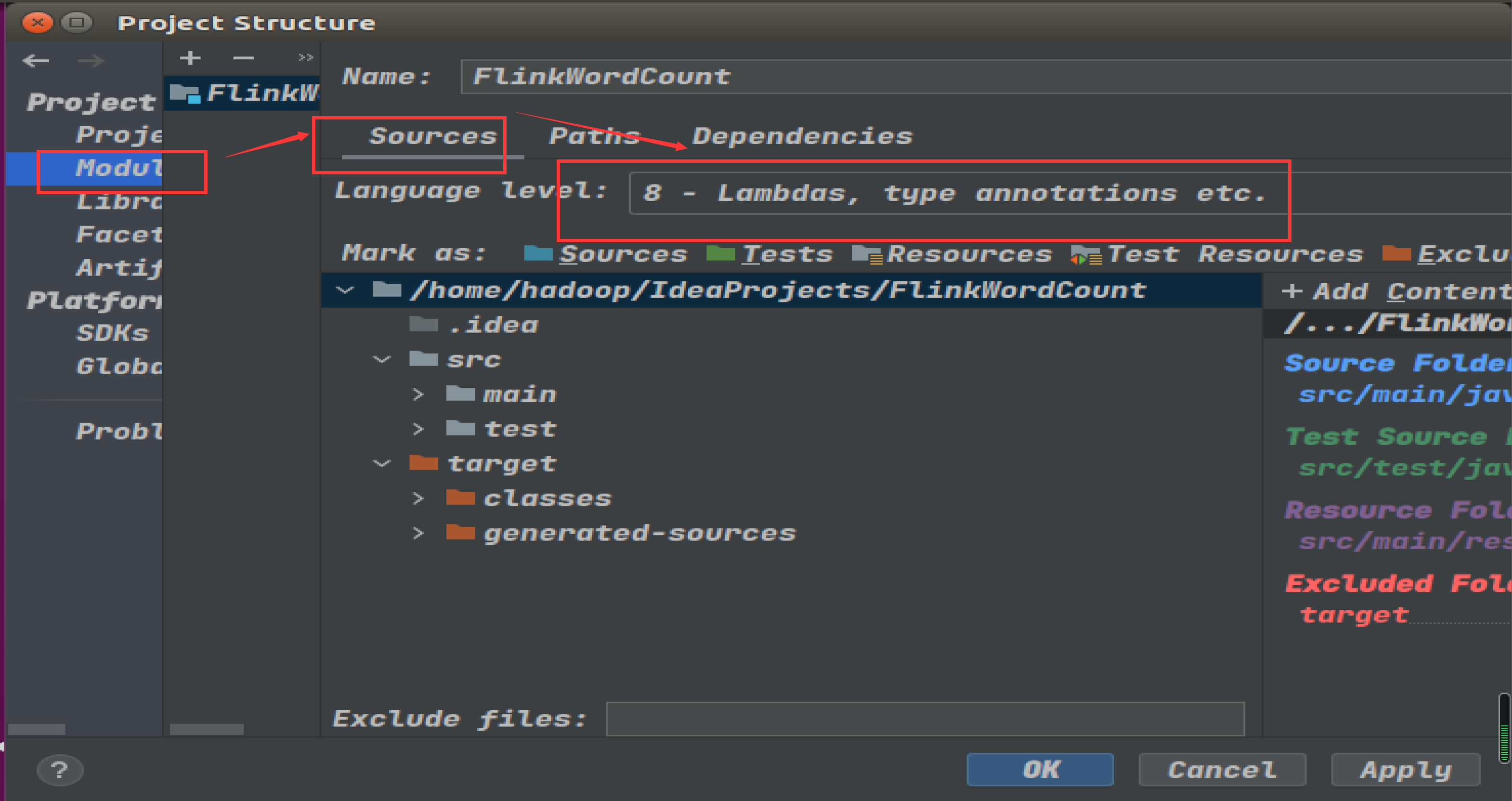1512x801 pixels.
Task: Collapse the src folder
Action: click(x=382, y=359)
